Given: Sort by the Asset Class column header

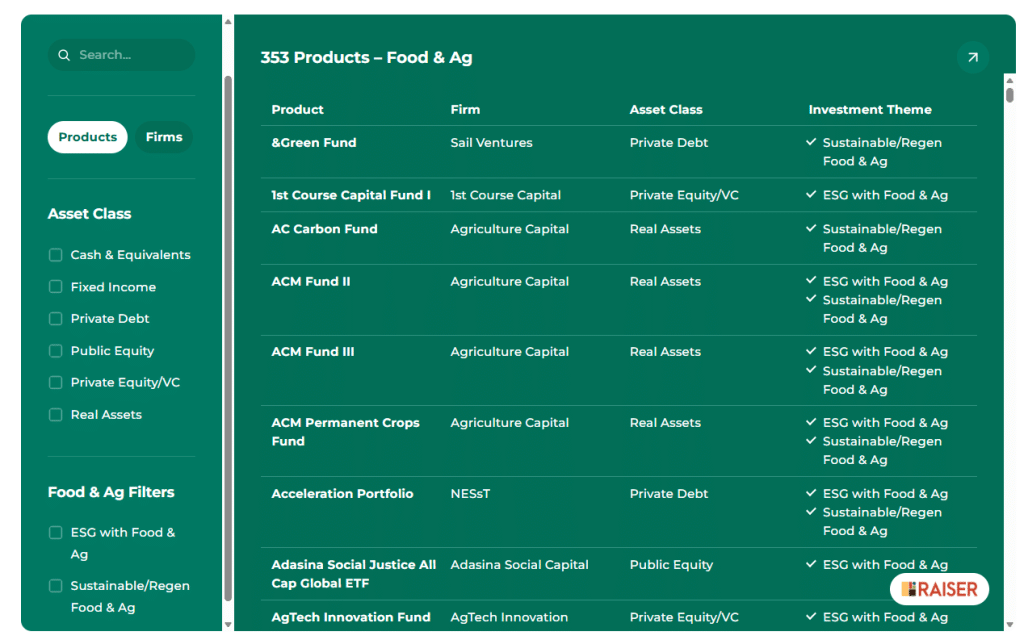Looking at the screenshot, I should (666, 110).
